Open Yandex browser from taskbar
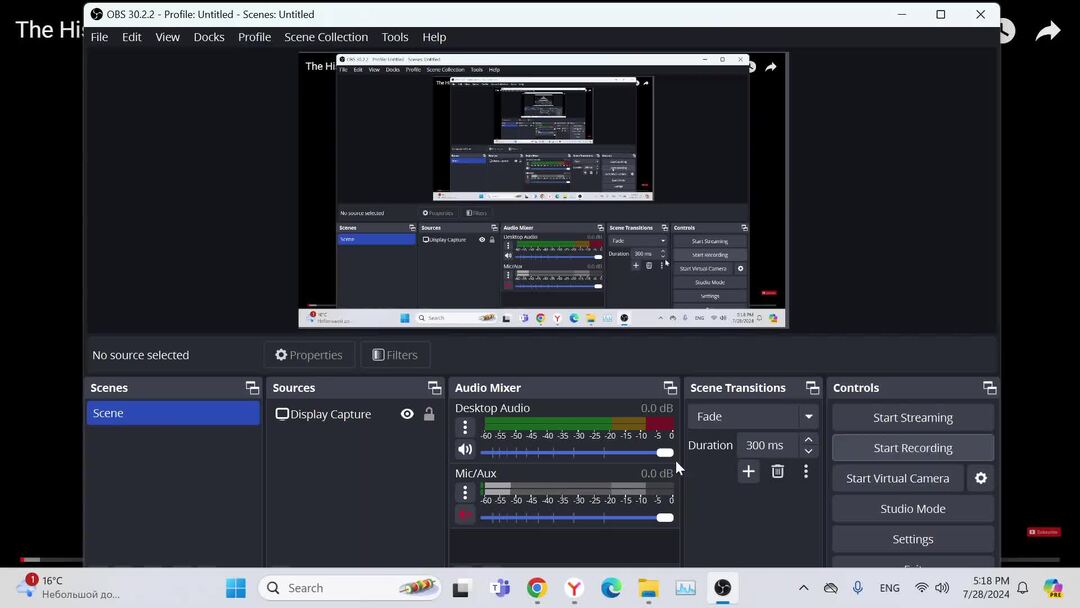Image resolution: width=1080 pixels, height=608 pixels. 574,588
